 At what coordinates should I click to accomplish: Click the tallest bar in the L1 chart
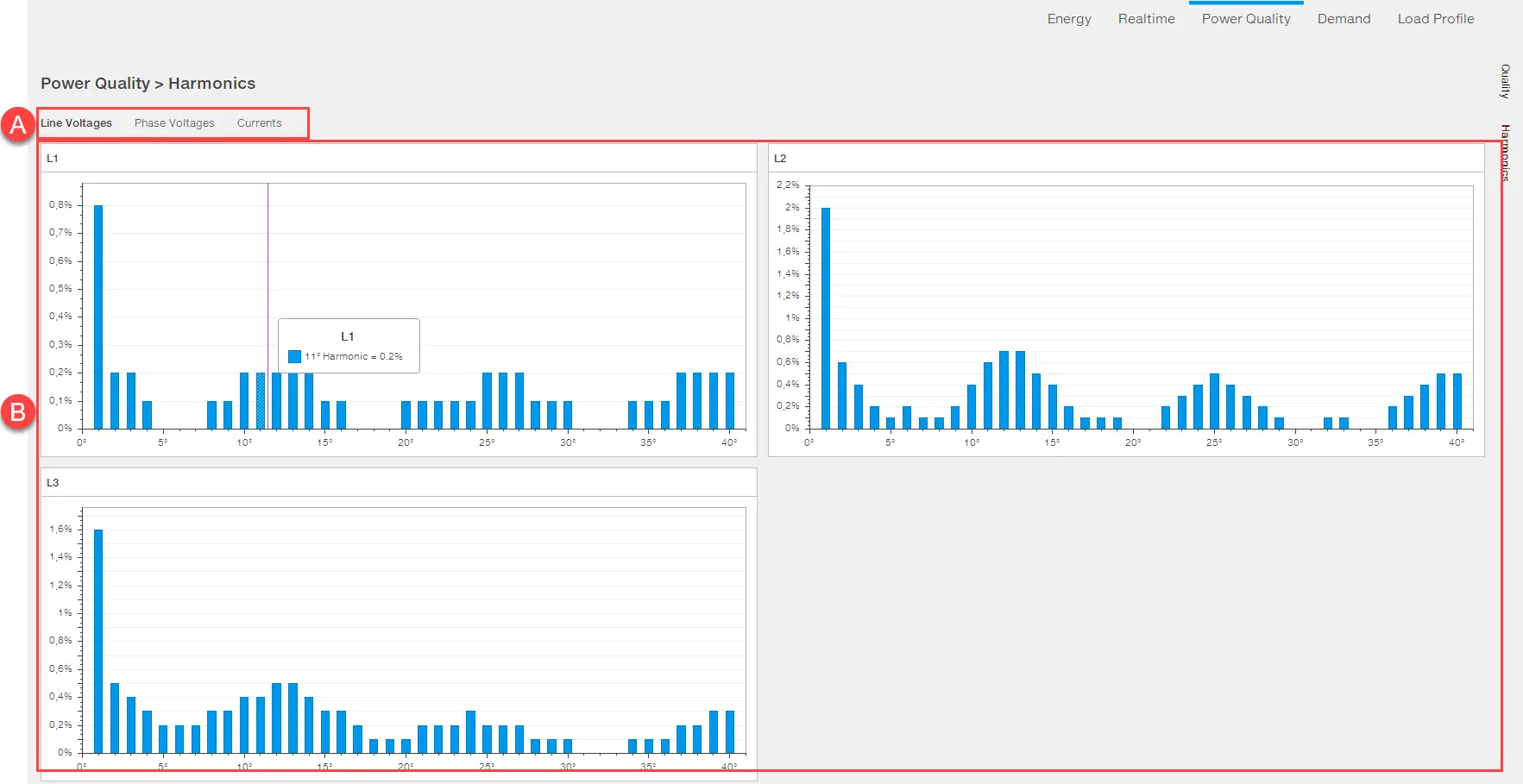[x=98, y=317]
